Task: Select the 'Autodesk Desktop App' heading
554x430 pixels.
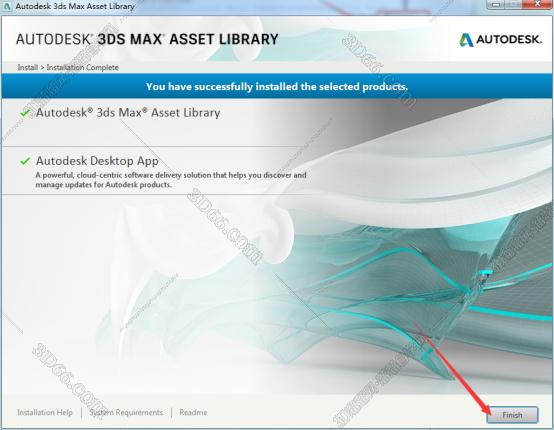Action: tap(97, 161)
